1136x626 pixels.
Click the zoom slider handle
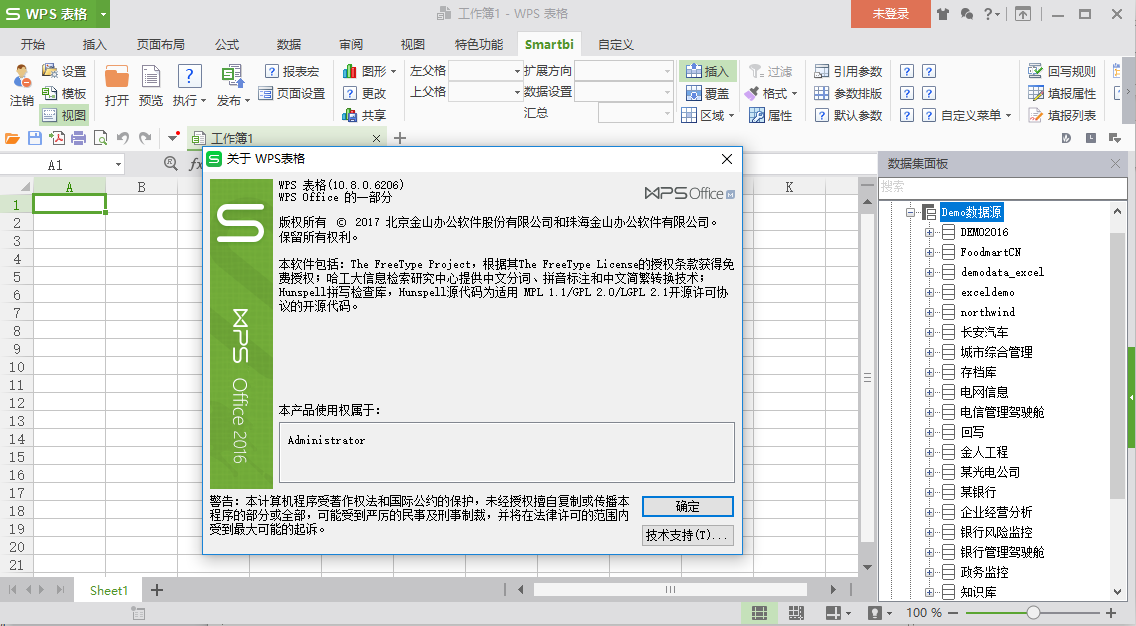coord(1034,613)
